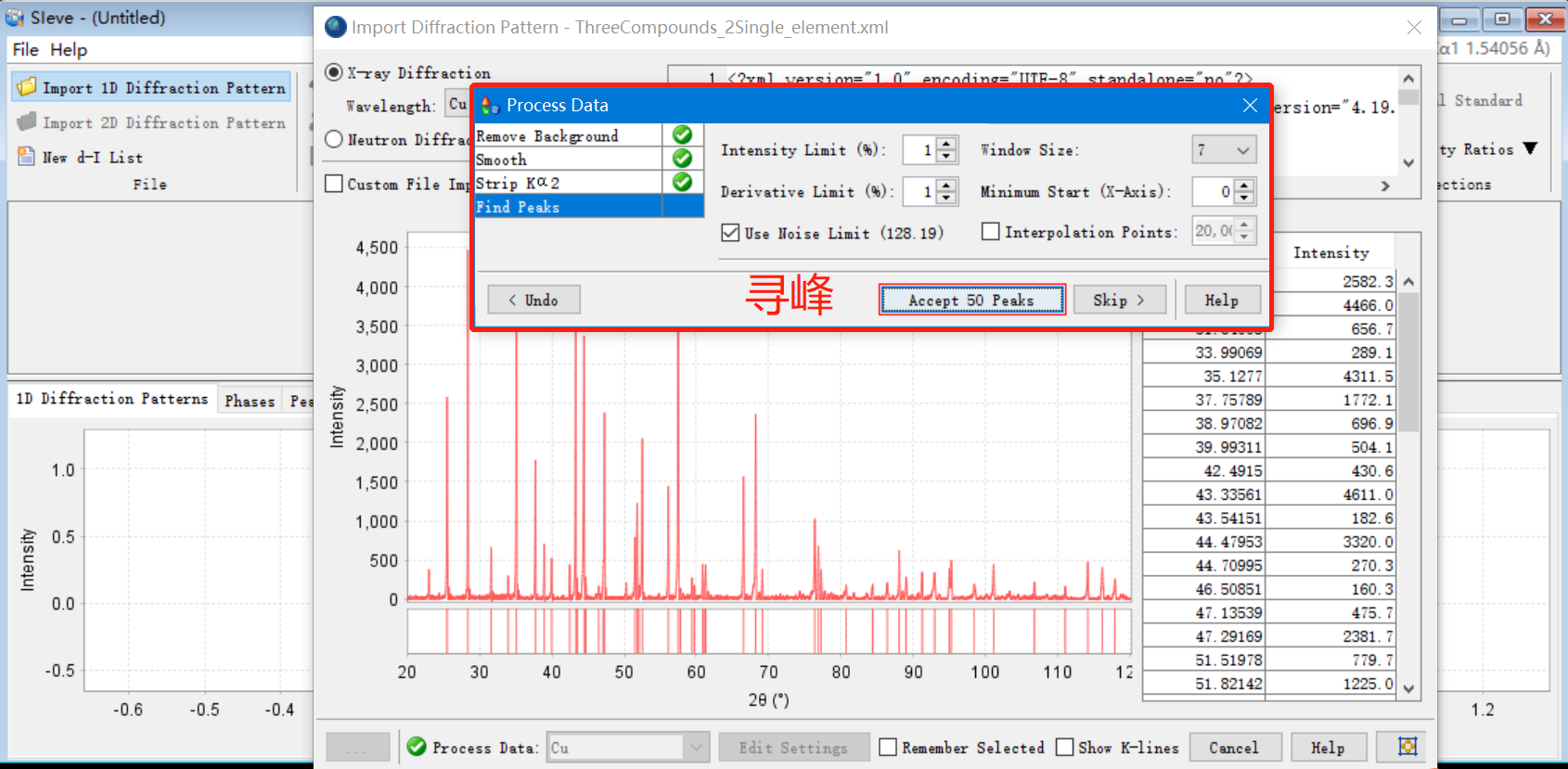Image resolution: width=1568 pixels, height=769 pixels.
Task: Click the Import 1D Diffraction Pattern folder icon
Action: (27, 87)
